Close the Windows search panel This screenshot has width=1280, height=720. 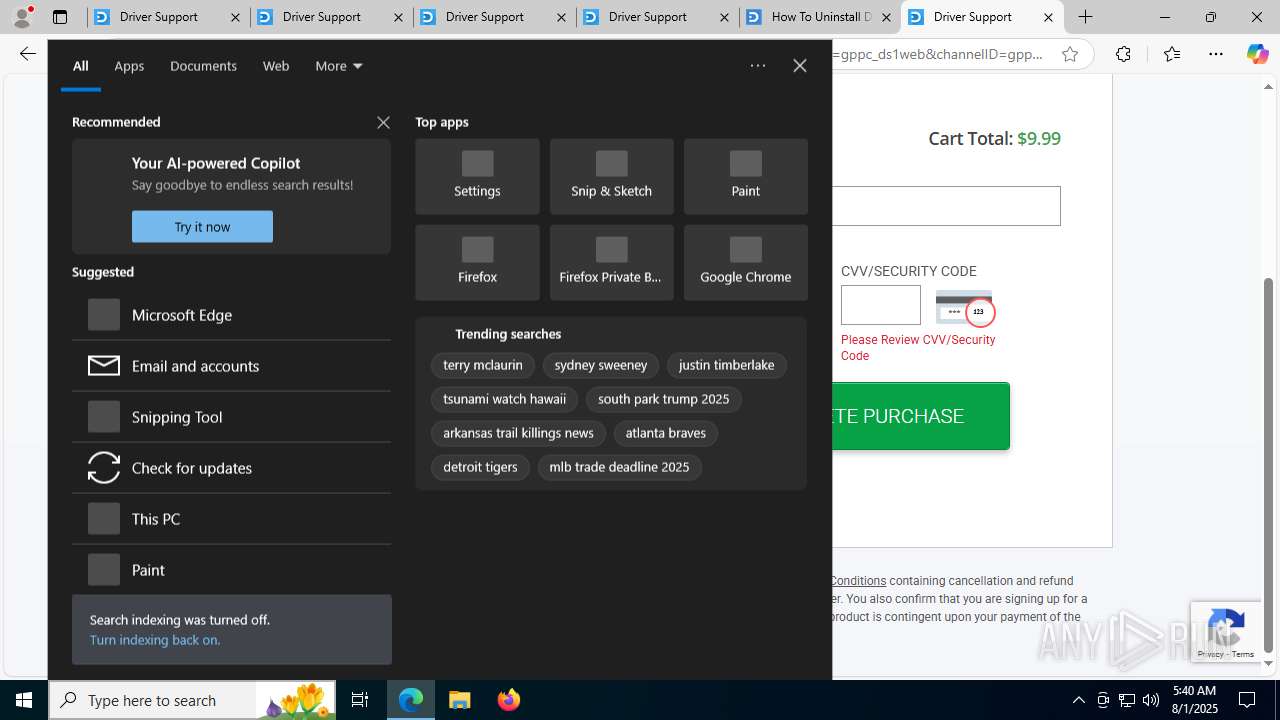coord(800,66)
